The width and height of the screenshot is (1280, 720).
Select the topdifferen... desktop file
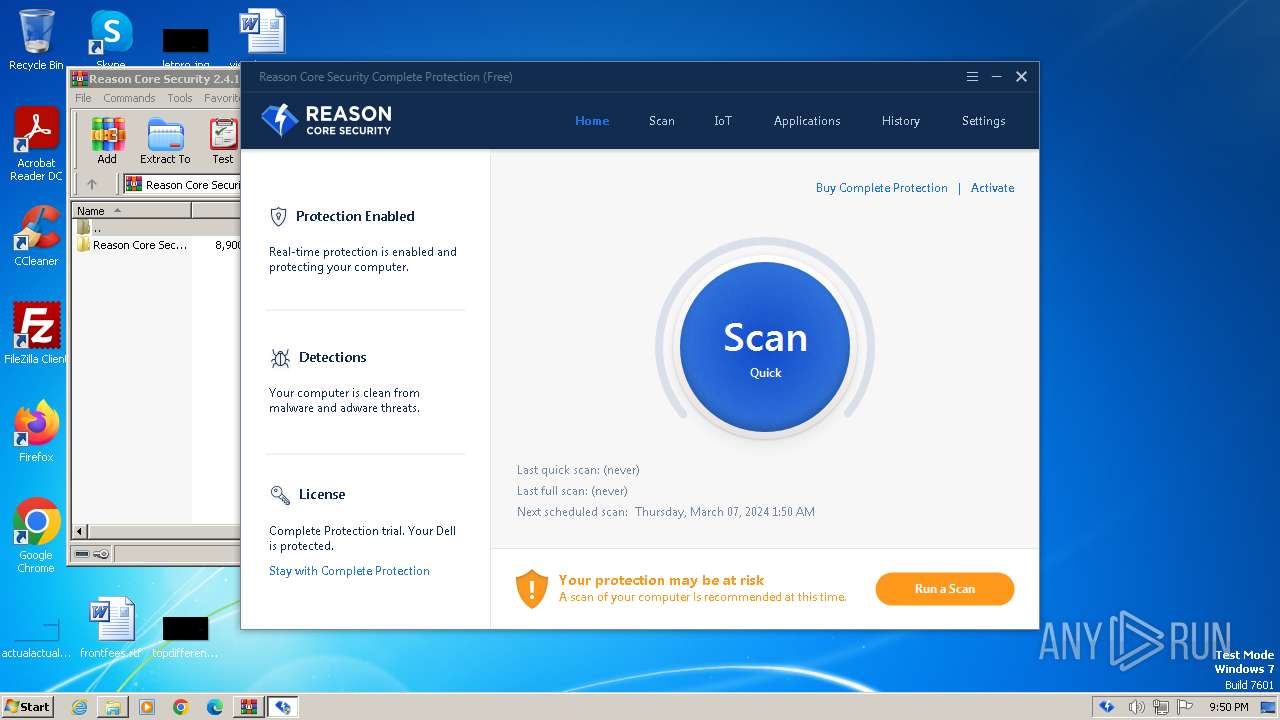tap(185, 636)
